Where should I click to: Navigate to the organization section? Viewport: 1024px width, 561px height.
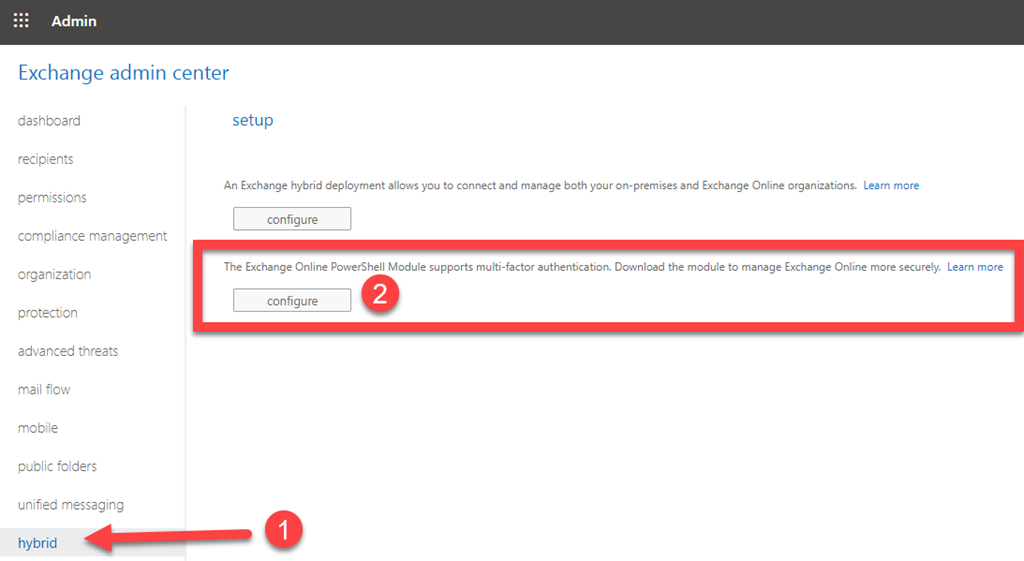point(54,274)
